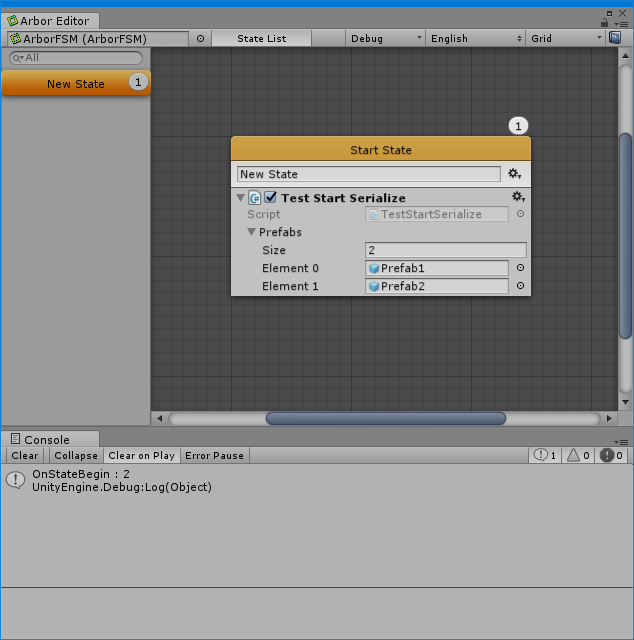Switch to the Console tab
The width and height of the screenshot is (634, 640).
(x=47, y=439)
